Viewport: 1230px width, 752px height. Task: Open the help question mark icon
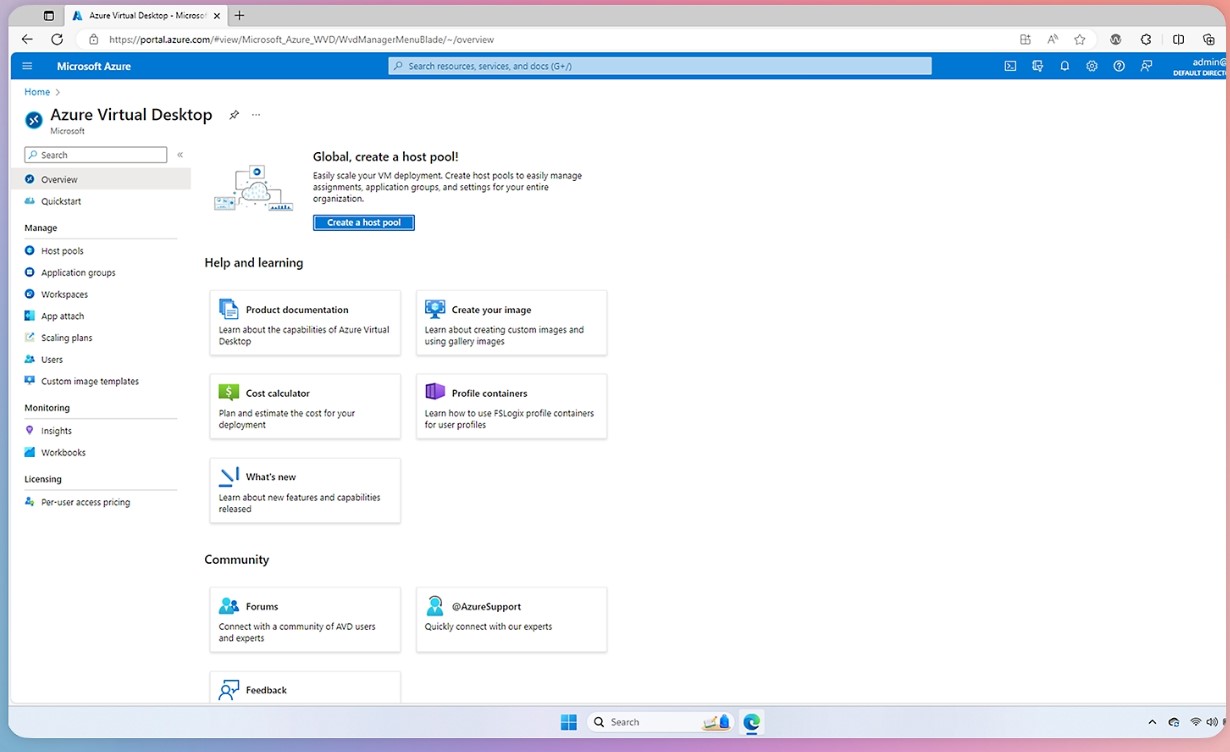point(1119,66)
